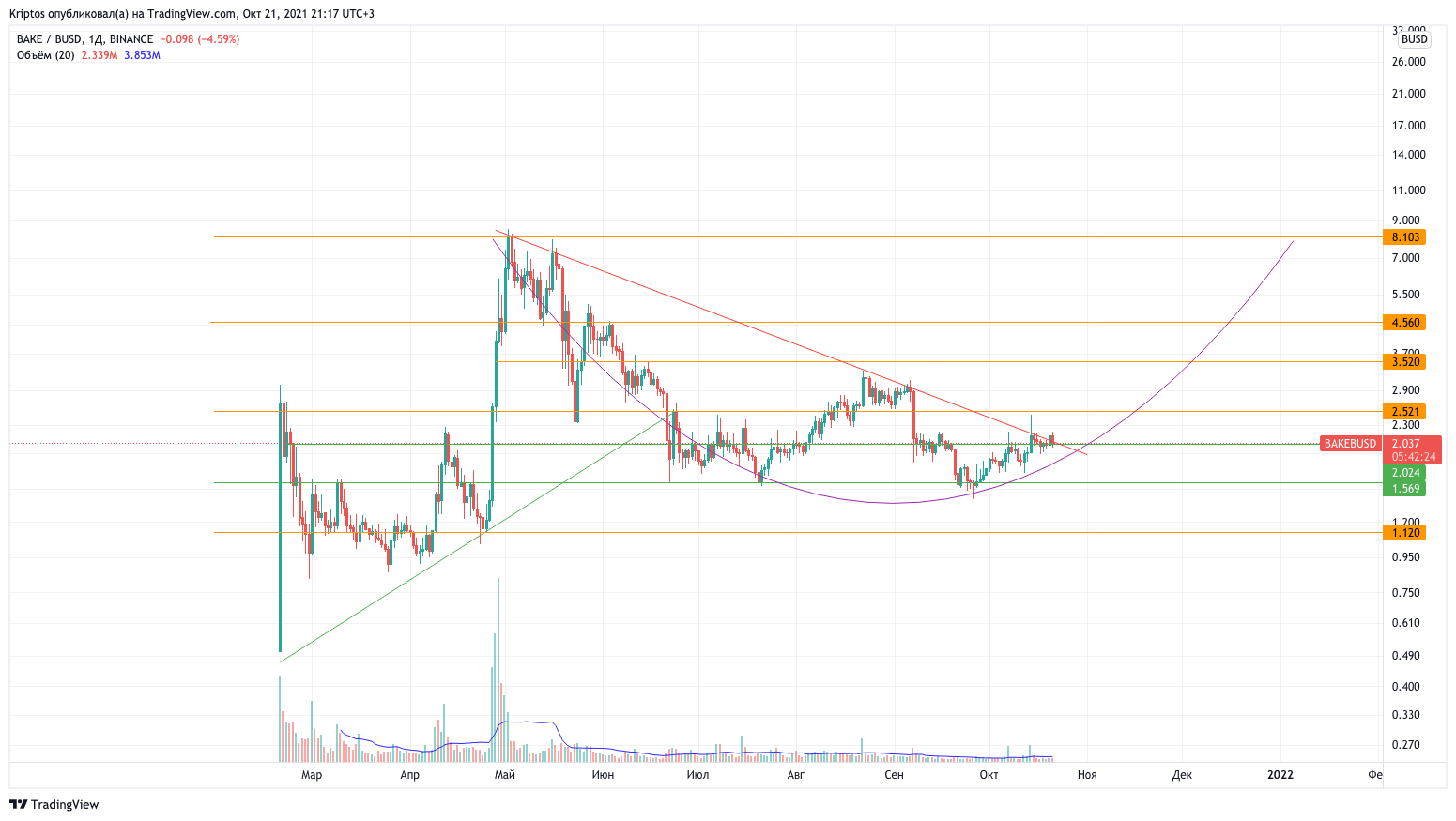Click the Апр label on time axis
The image size is (1456, 821).
409,775
